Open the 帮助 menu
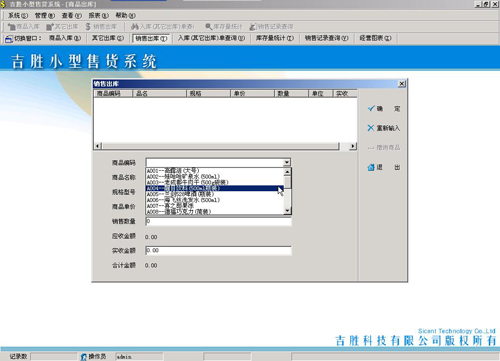 [x=125, y=15]
